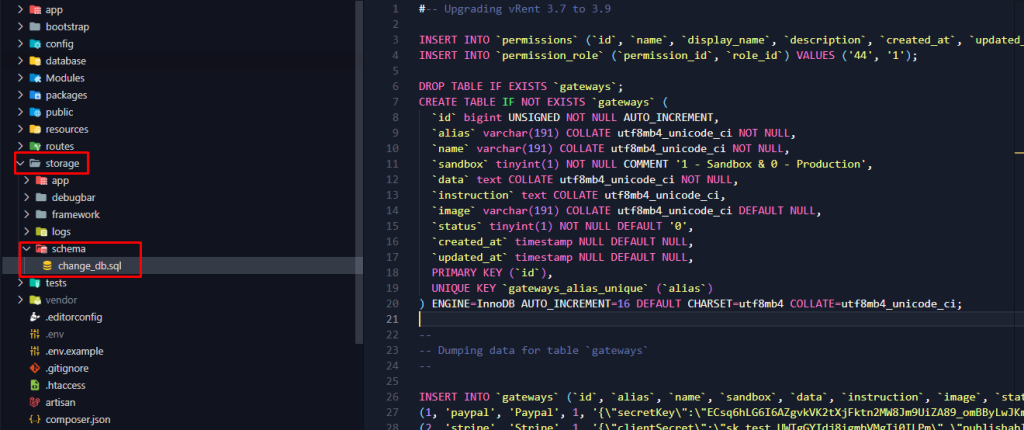Collapse the schema folder arrow
Viewport: 1024px width, 430px height.
pyautogui.click(x=27, y=248)
